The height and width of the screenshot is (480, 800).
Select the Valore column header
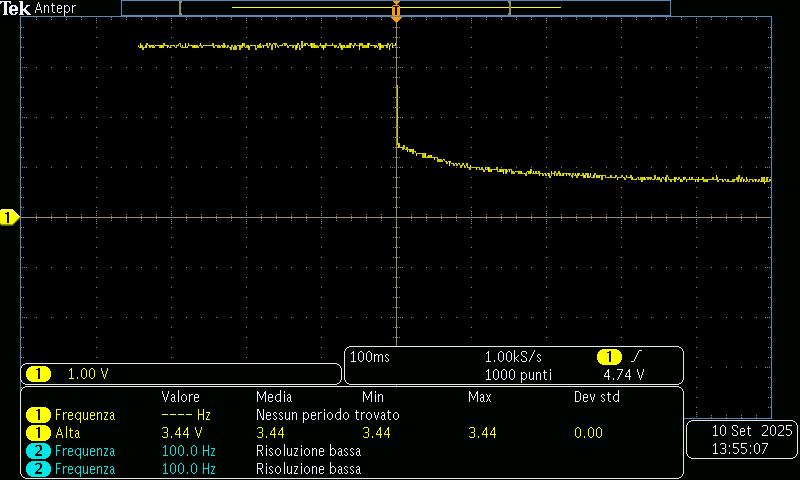click(x=180, y=397)
